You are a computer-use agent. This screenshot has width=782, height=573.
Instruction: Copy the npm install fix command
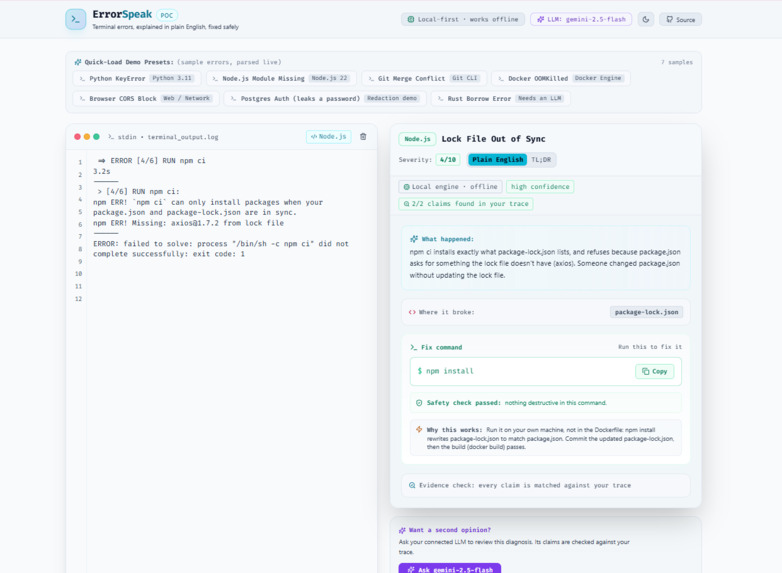654,372
